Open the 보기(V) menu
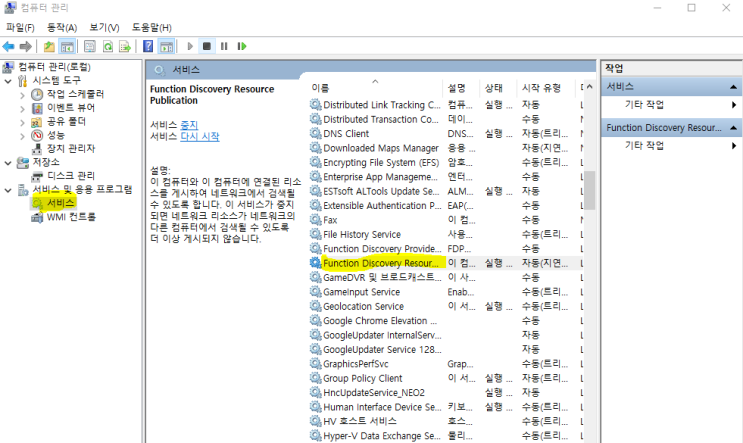 coord(104,27)
